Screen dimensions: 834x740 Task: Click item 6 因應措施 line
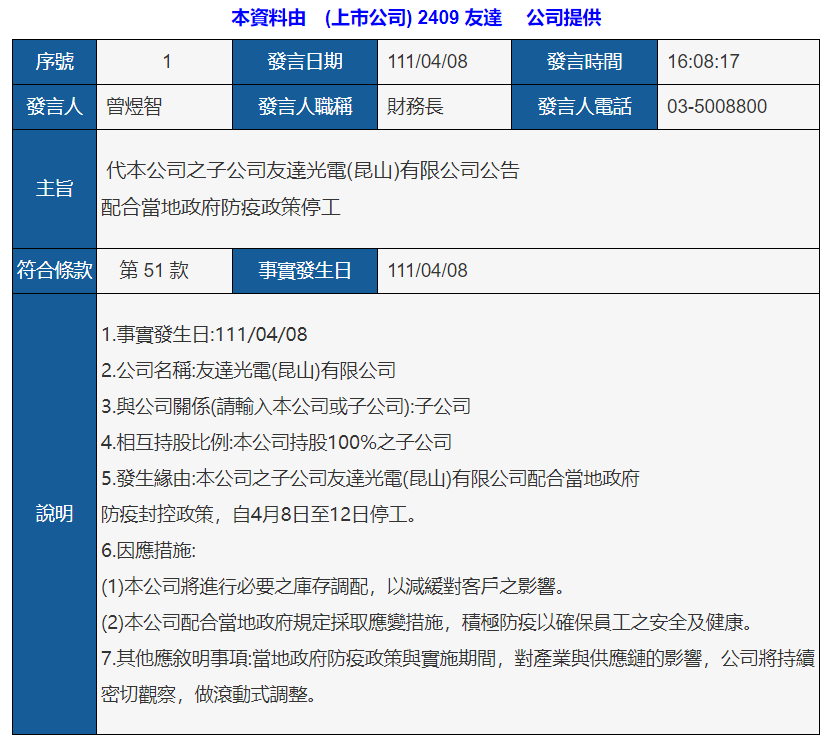[148, 550]
